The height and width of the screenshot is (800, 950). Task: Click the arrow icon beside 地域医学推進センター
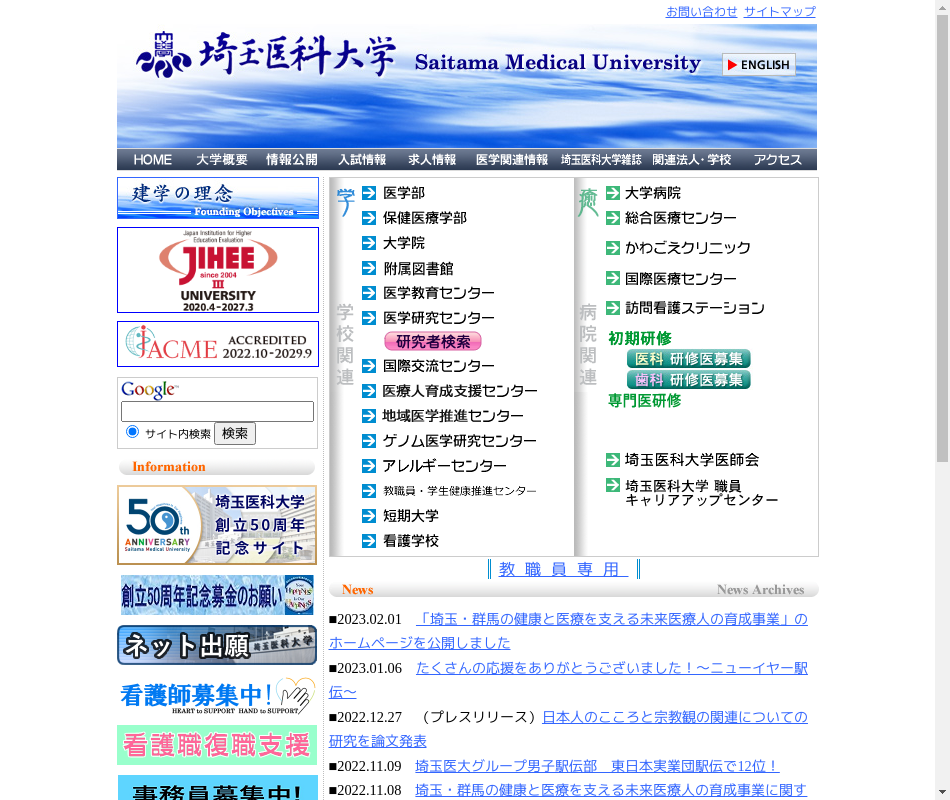369,416
